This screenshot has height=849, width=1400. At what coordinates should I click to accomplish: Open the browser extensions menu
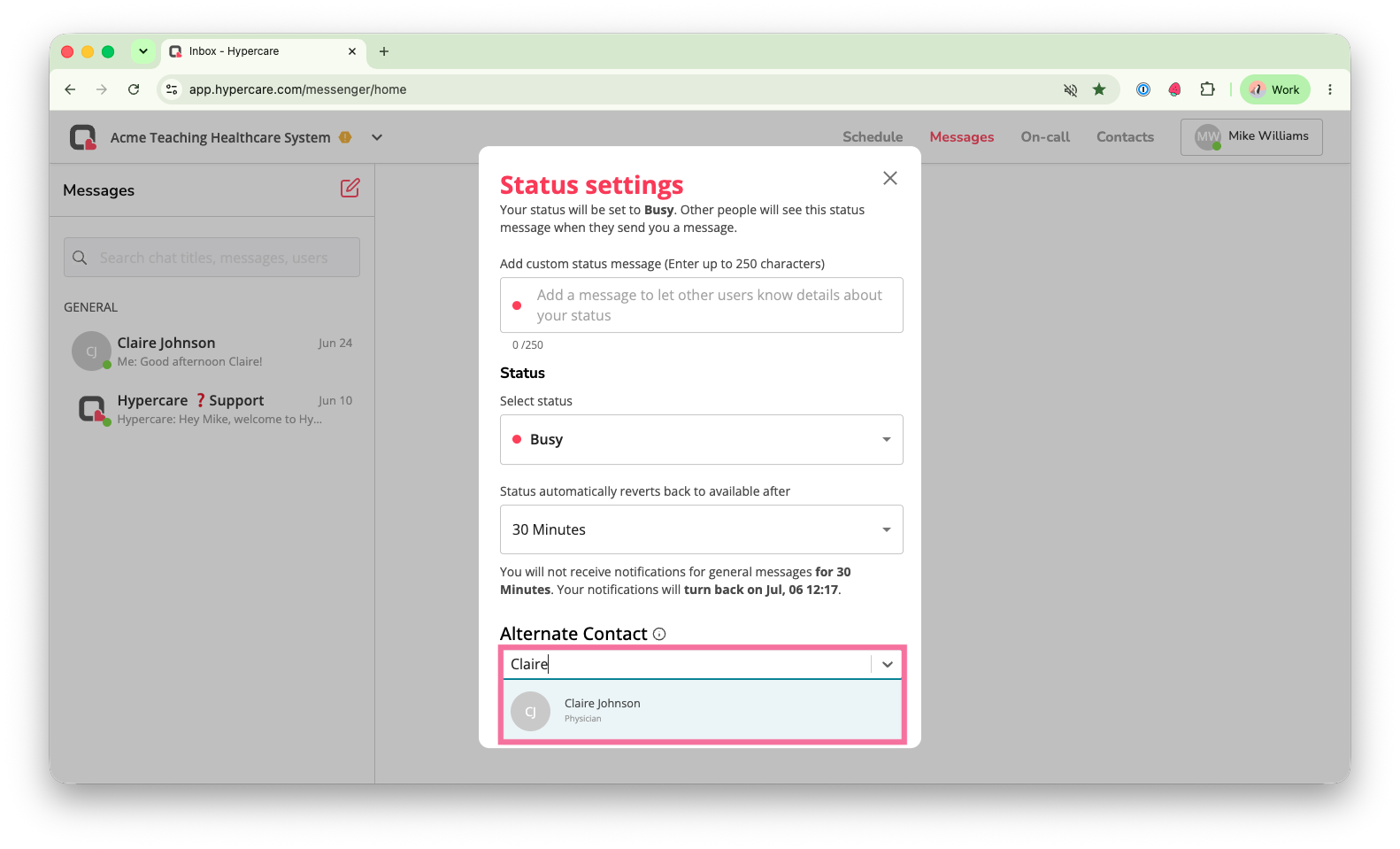(x=1207, y=89)
